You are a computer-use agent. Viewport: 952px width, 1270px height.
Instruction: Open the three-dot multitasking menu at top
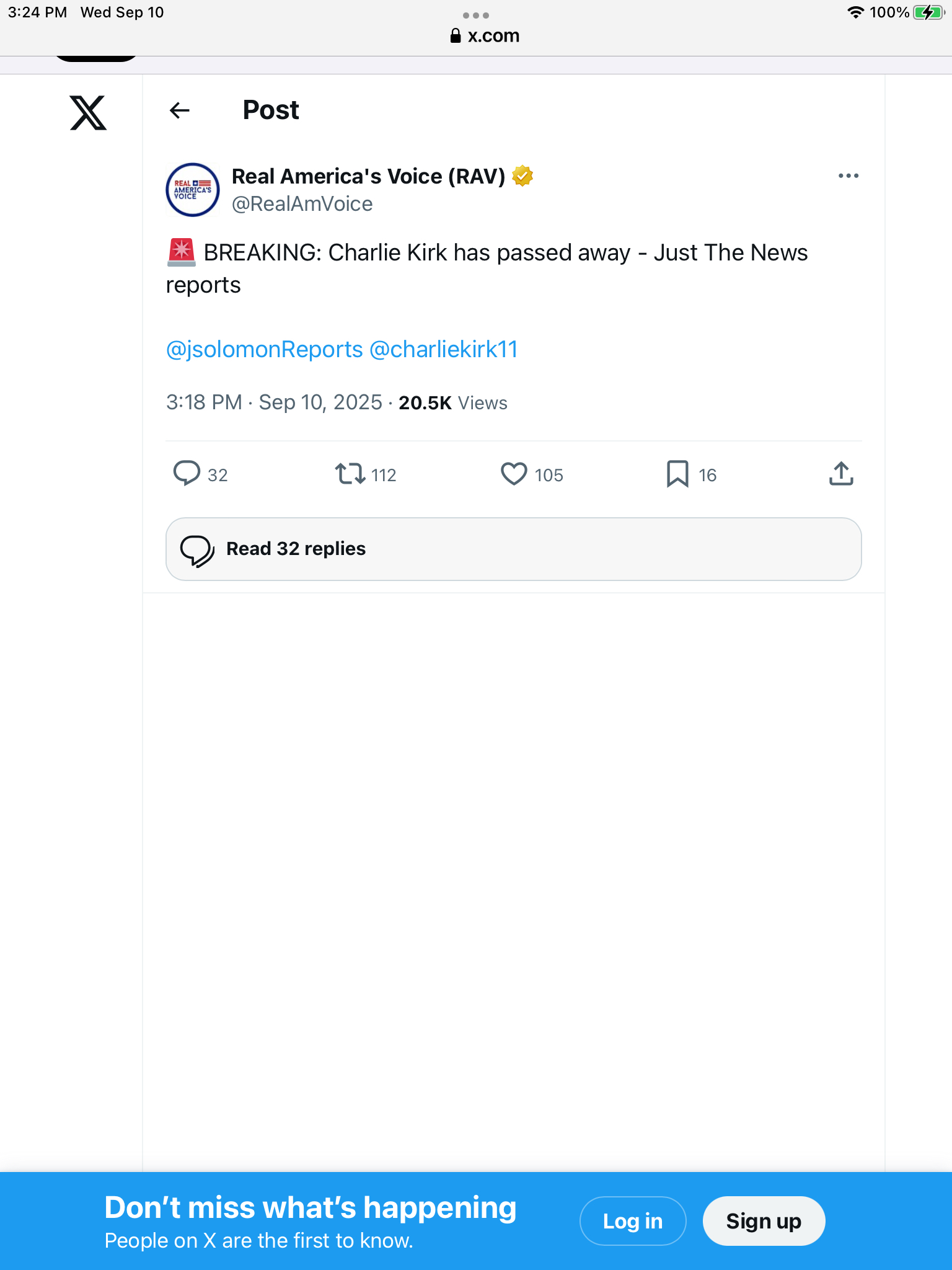[x=476, y=15]
